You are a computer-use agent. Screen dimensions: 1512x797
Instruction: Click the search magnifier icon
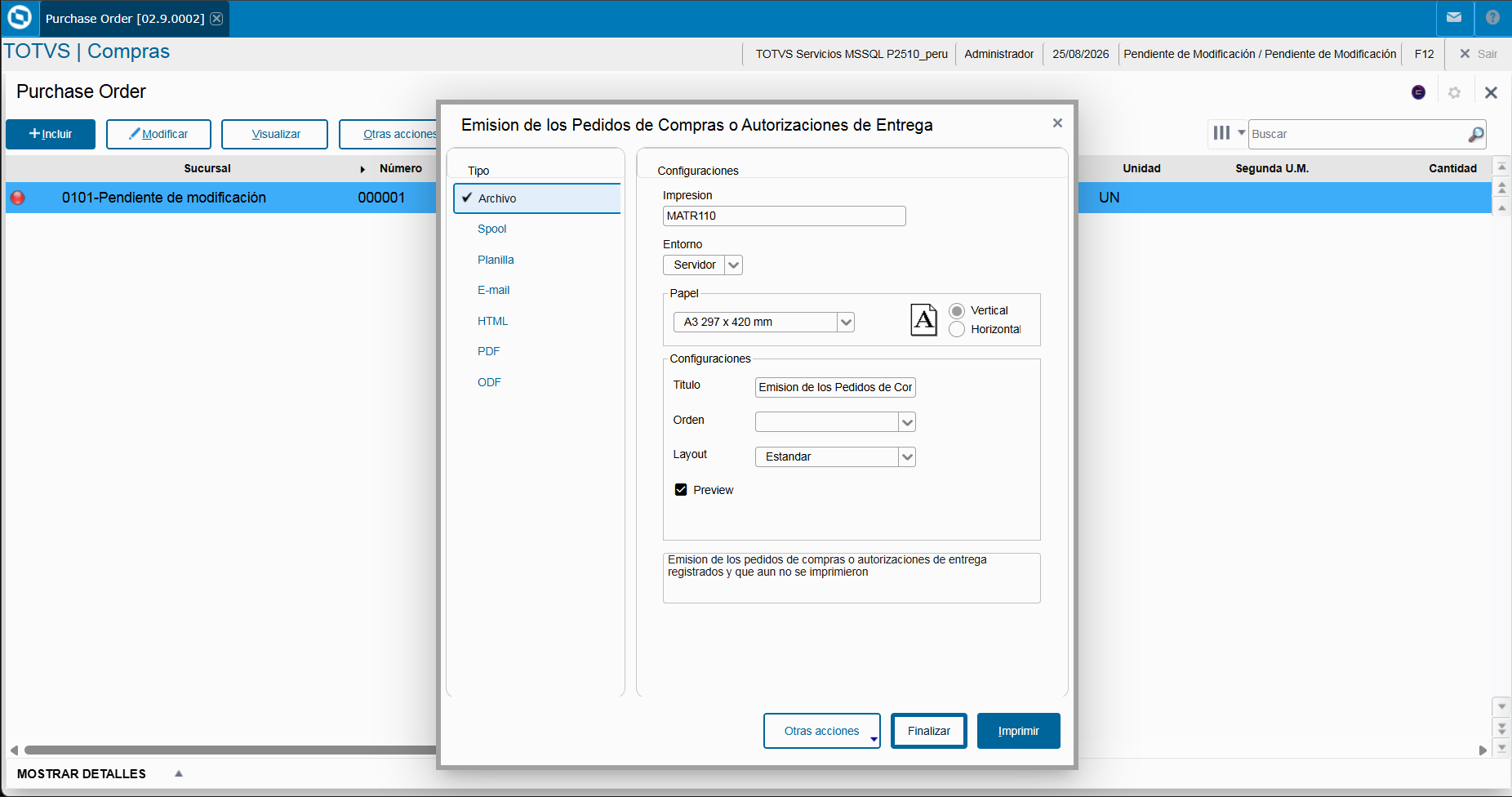[1475, 134]
